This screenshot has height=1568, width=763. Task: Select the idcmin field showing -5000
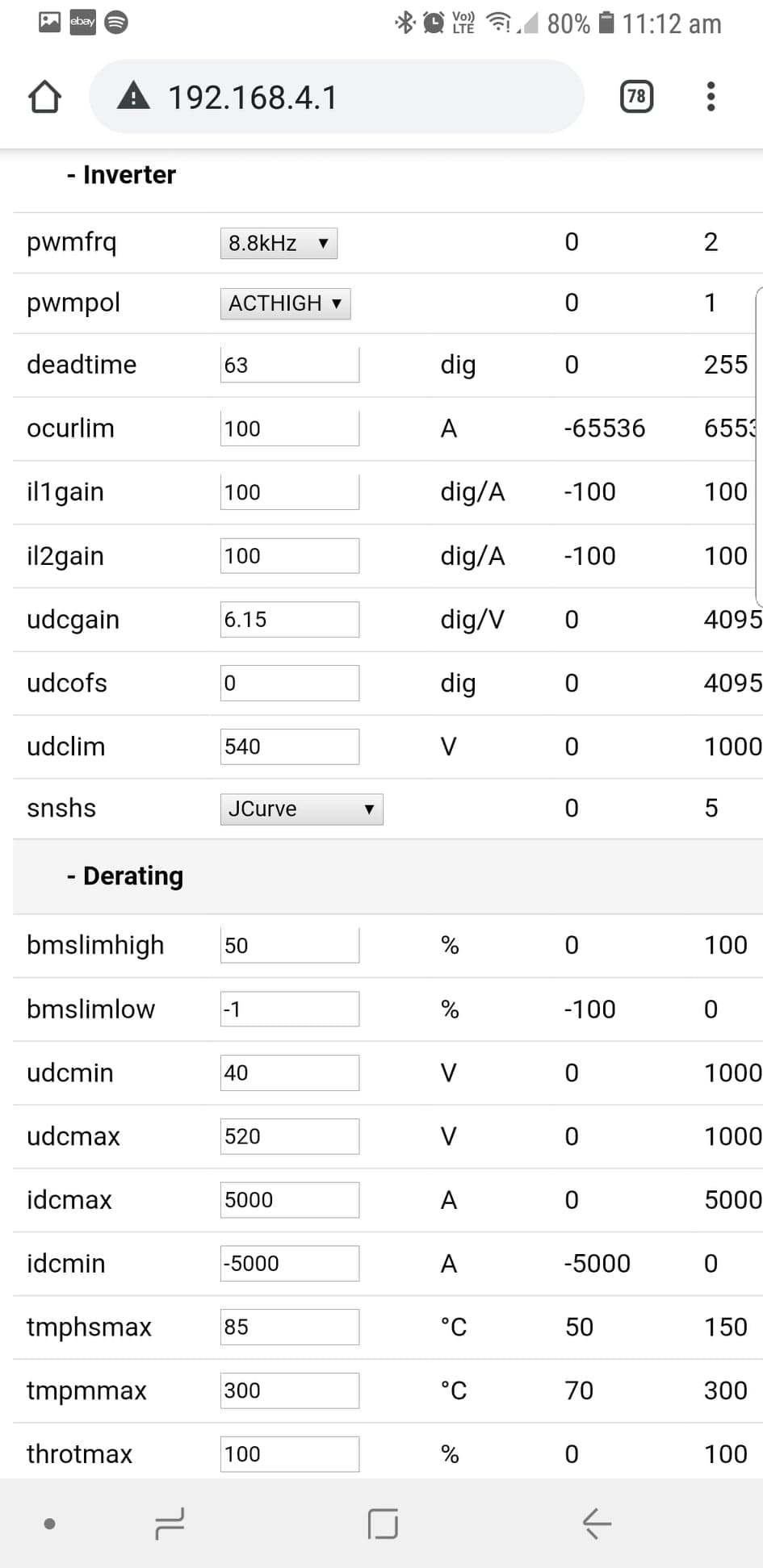(290, 1263)
